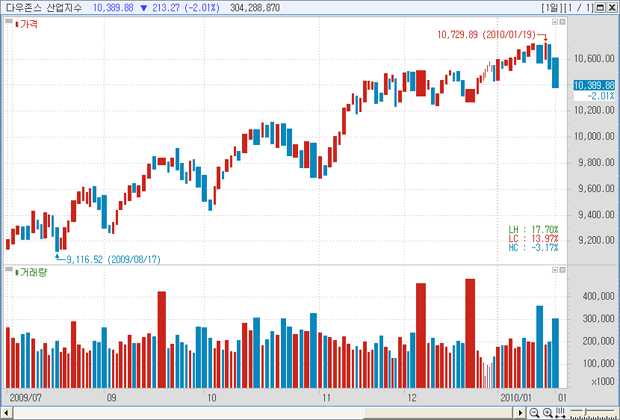Click the price pane handle next to 가격
Image resolution: width=620 pixels, height=420 pixels.
(x=9, y=23)
